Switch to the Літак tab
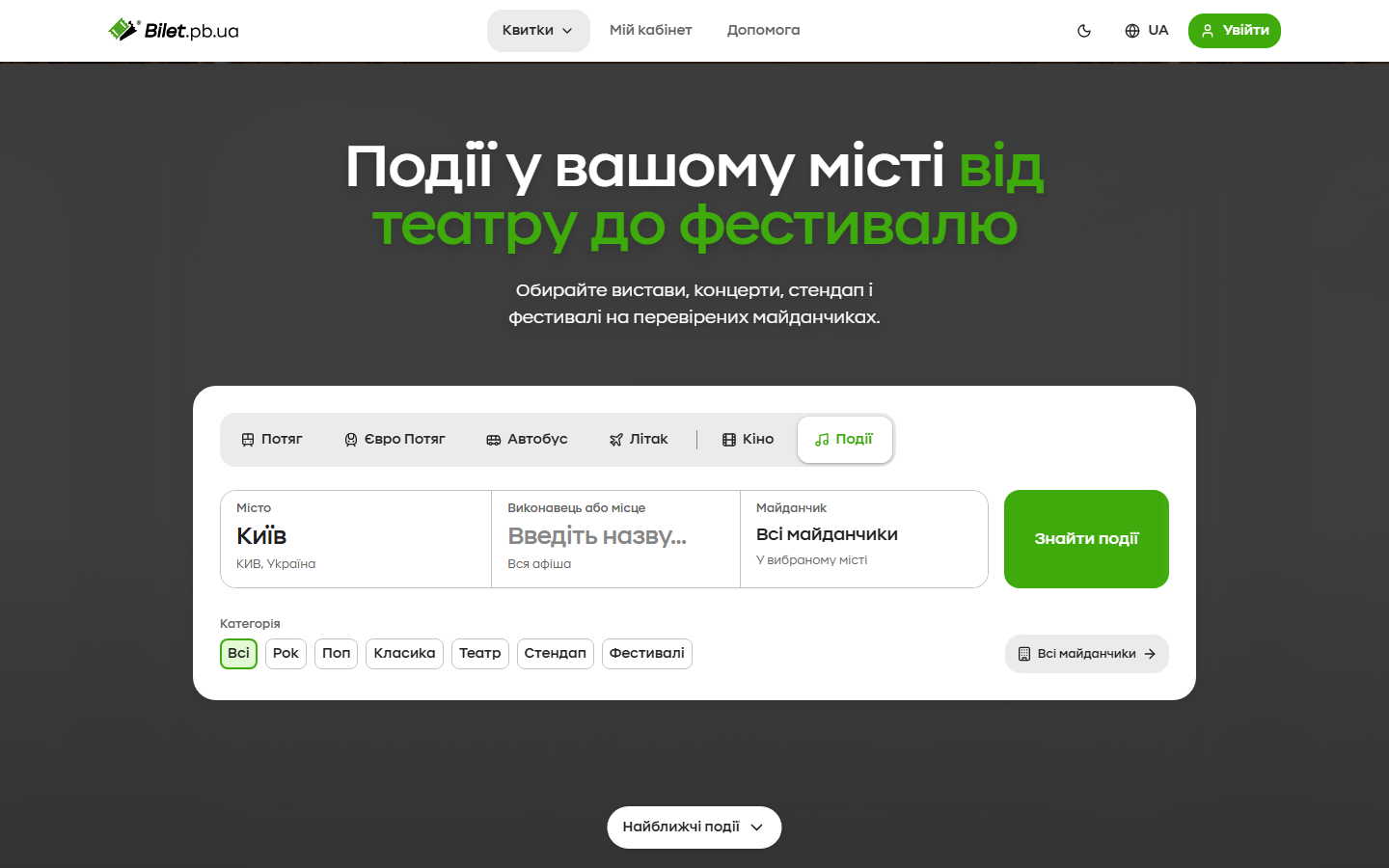The width and height of the screenshot is (1389, 868). pyautogui.click(x=639, y=440)
